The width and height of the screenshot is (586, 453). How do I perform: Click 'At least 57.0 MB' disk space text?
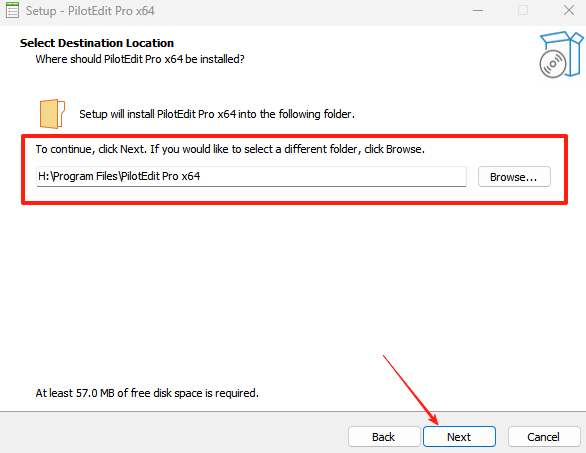(147, 393)
